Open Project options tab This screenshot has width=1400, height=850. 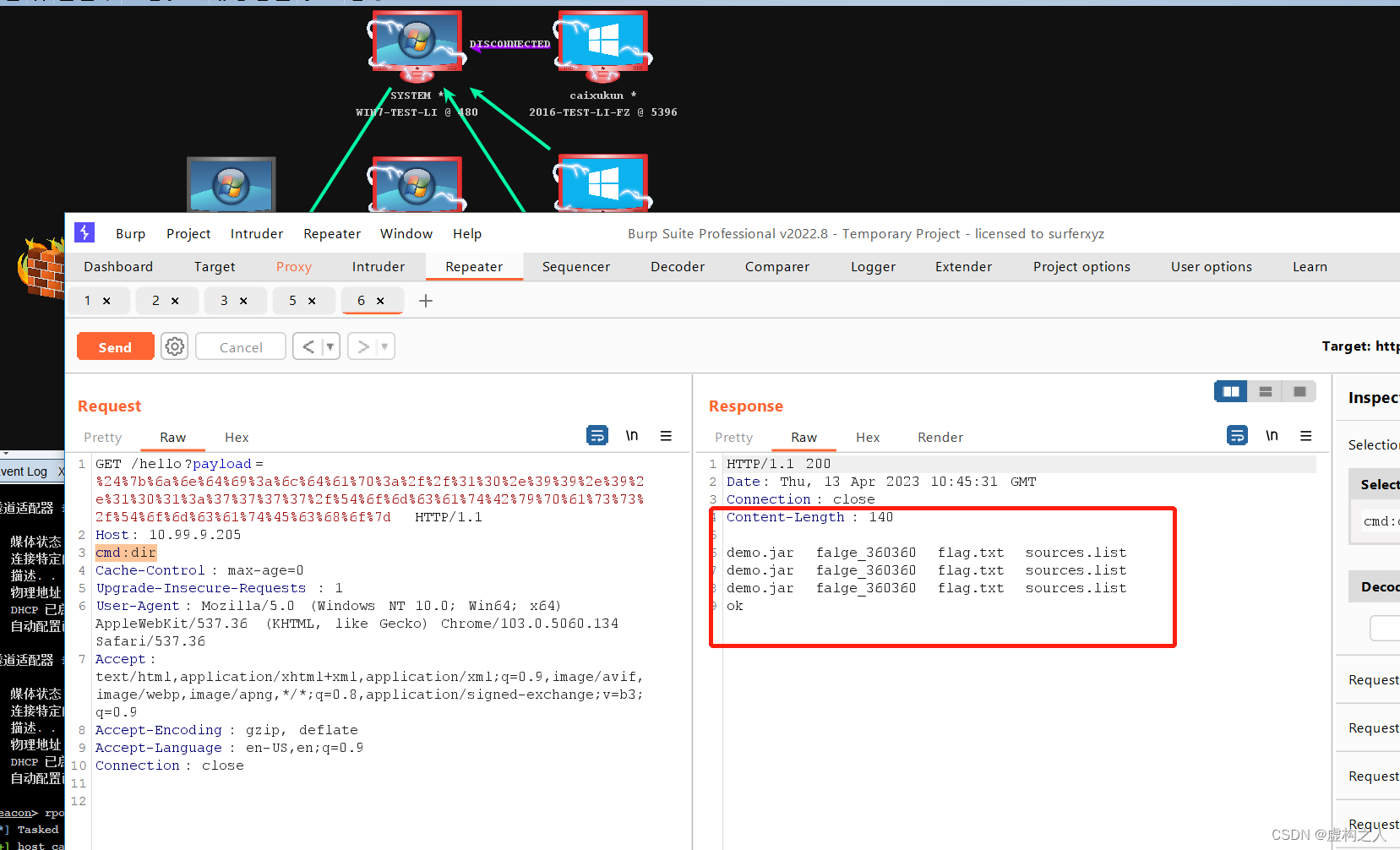(1081, 267)
